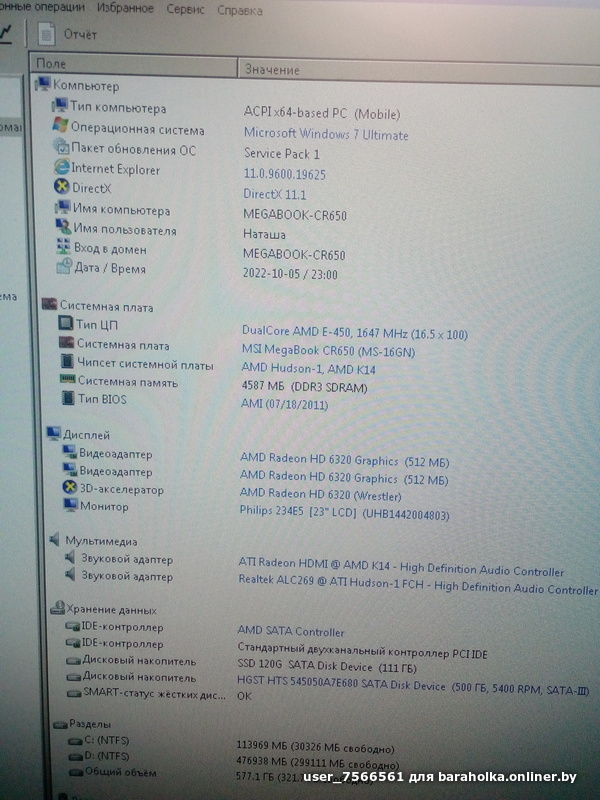Click the Вход в домен row icon
Image resolution: width=600 pixels, height=800 pixels.
click(x=63, y=247)
